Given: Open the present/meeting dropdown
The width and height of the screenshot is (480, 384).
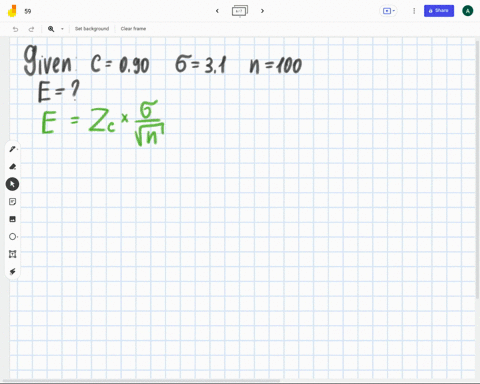Looking at the screenshot, I should click(x=389, y=11).
